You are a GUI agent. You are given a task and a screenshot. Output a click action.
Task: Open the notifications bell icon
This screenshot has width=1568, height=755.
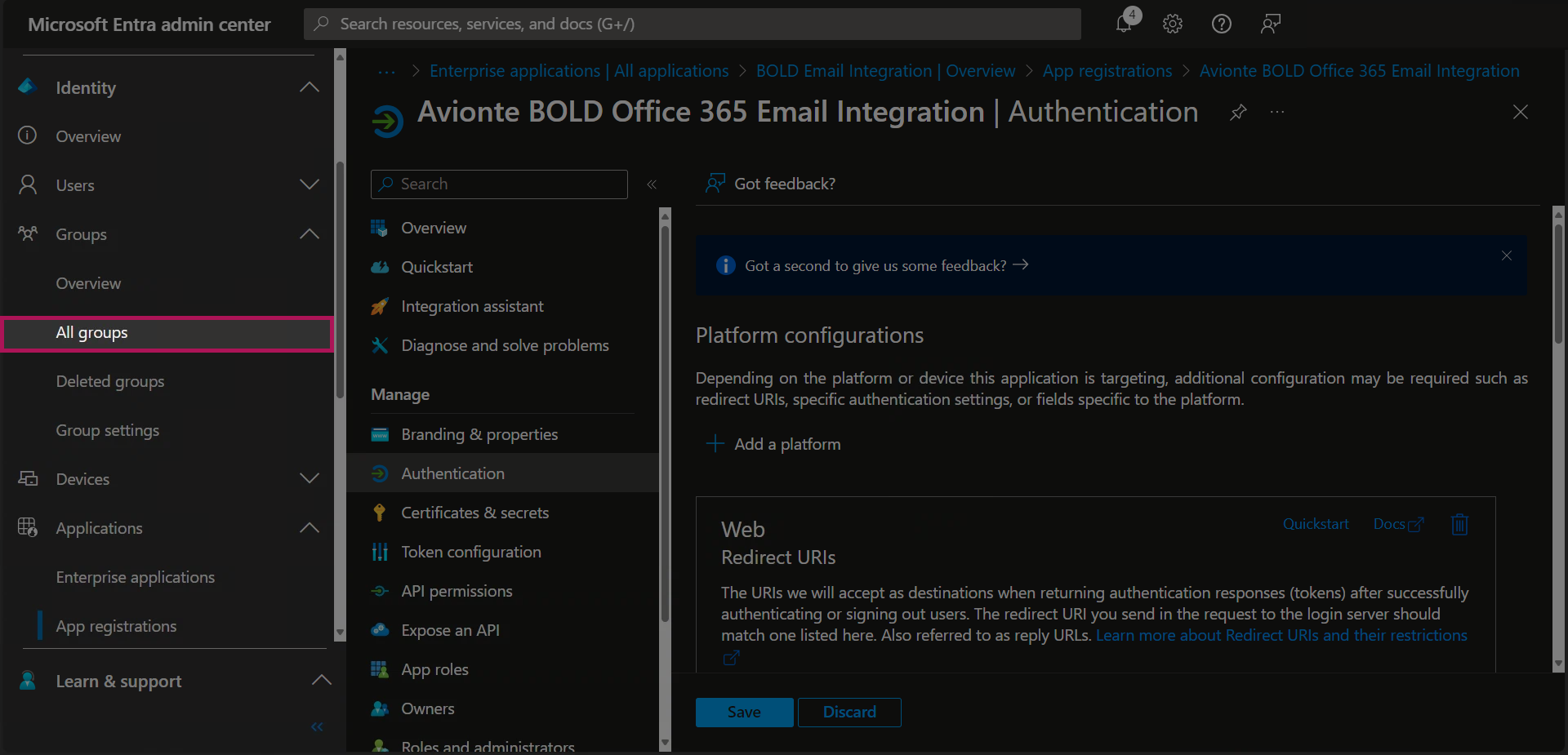[x=1125, y=24]
